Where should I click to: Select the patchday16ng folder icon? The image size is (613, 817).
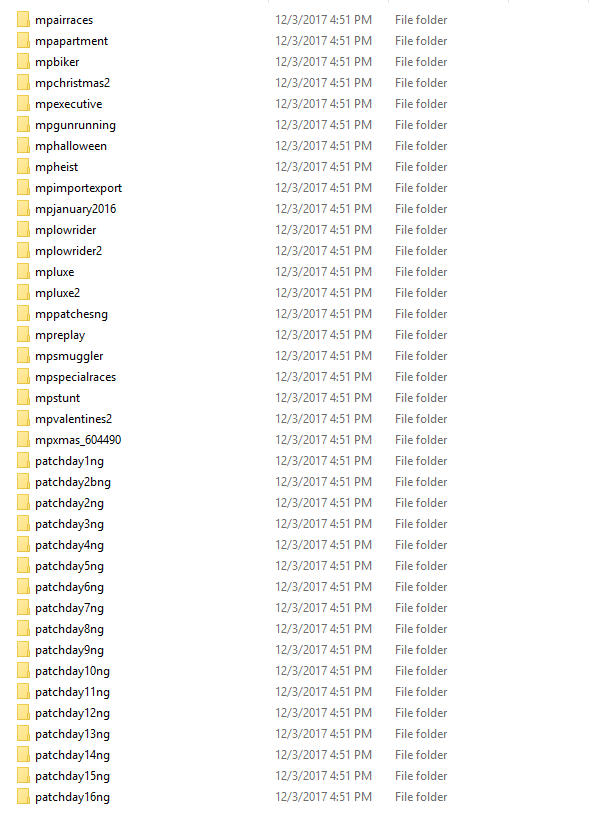[x=23, y=797]
